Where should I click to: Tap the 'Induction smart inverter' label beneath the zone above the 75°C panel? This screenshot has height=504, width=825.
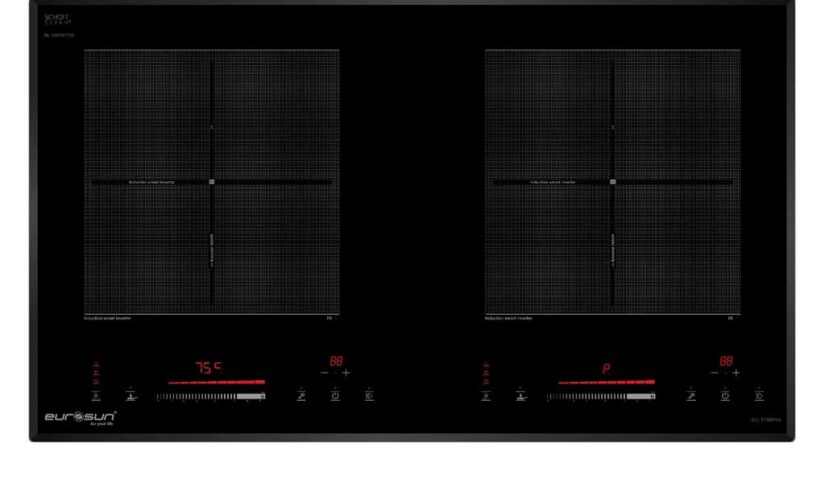pyautogui.click(x=108, y=318)
